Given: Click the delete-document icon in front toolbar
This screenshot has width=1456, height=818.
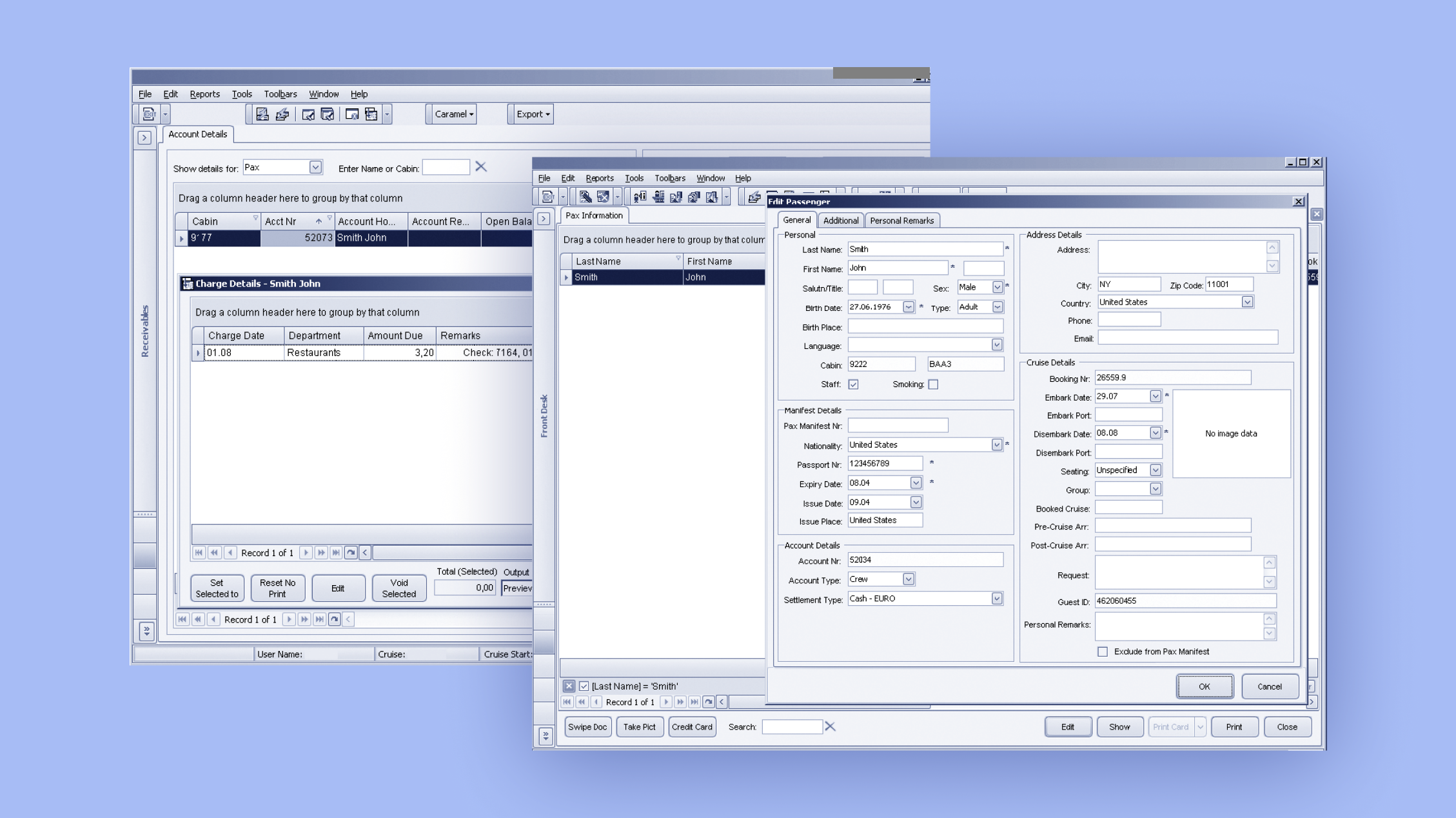Looking at the screenshot, I should tap(603, 197).
